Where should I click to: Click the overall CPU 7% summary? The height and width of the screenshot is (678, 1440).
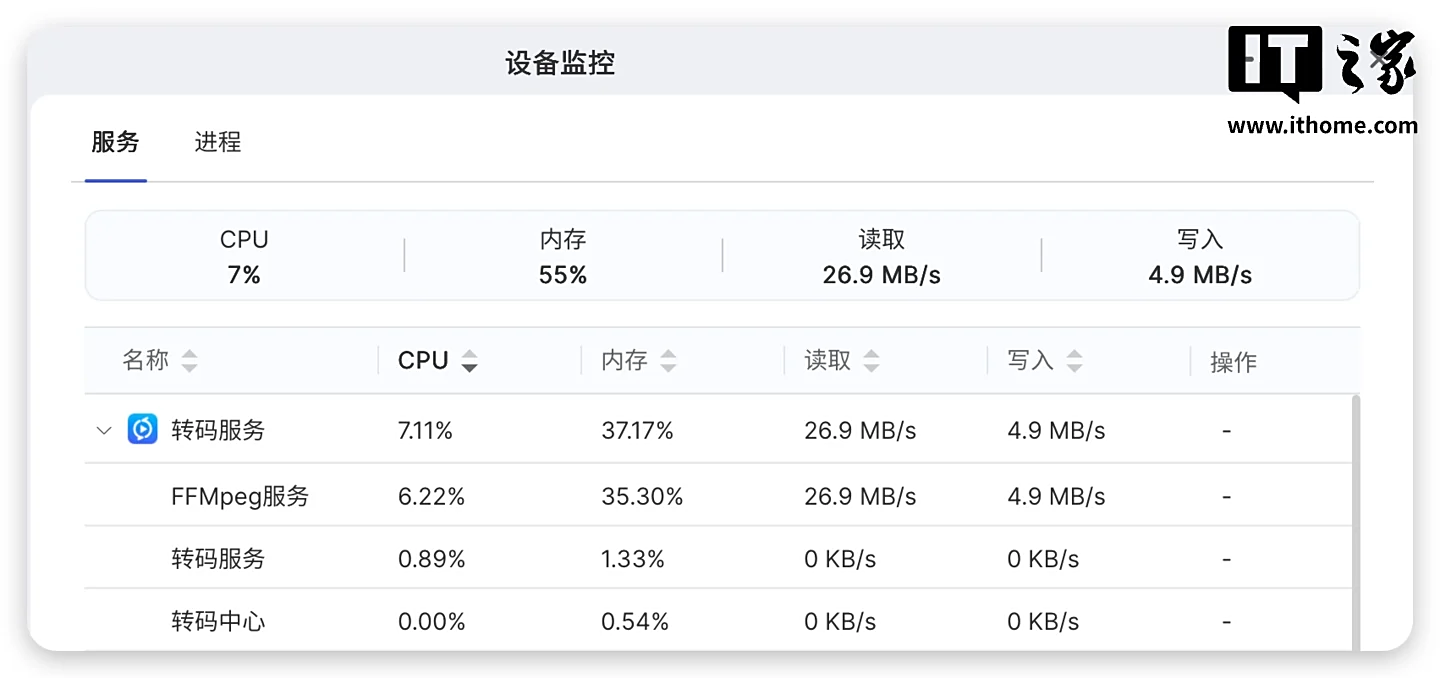click(244, 257)
